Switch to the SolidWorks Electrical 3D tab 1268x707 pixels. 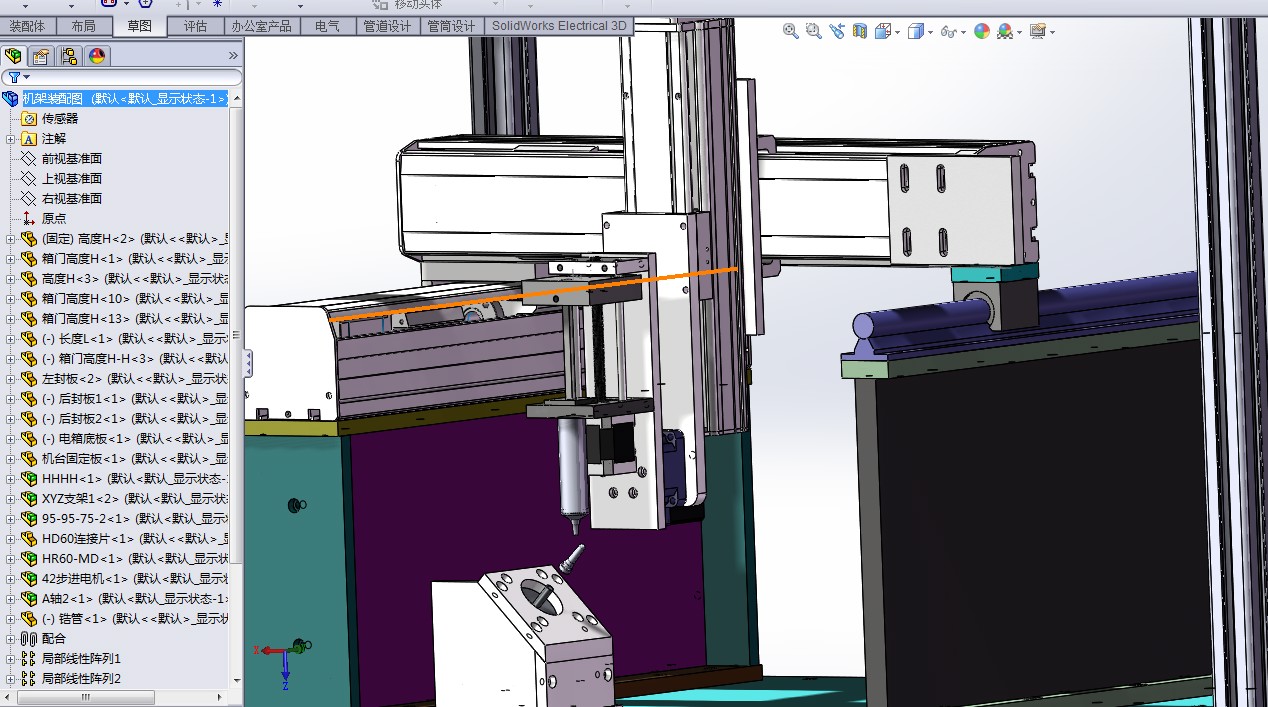coord(558,26)
